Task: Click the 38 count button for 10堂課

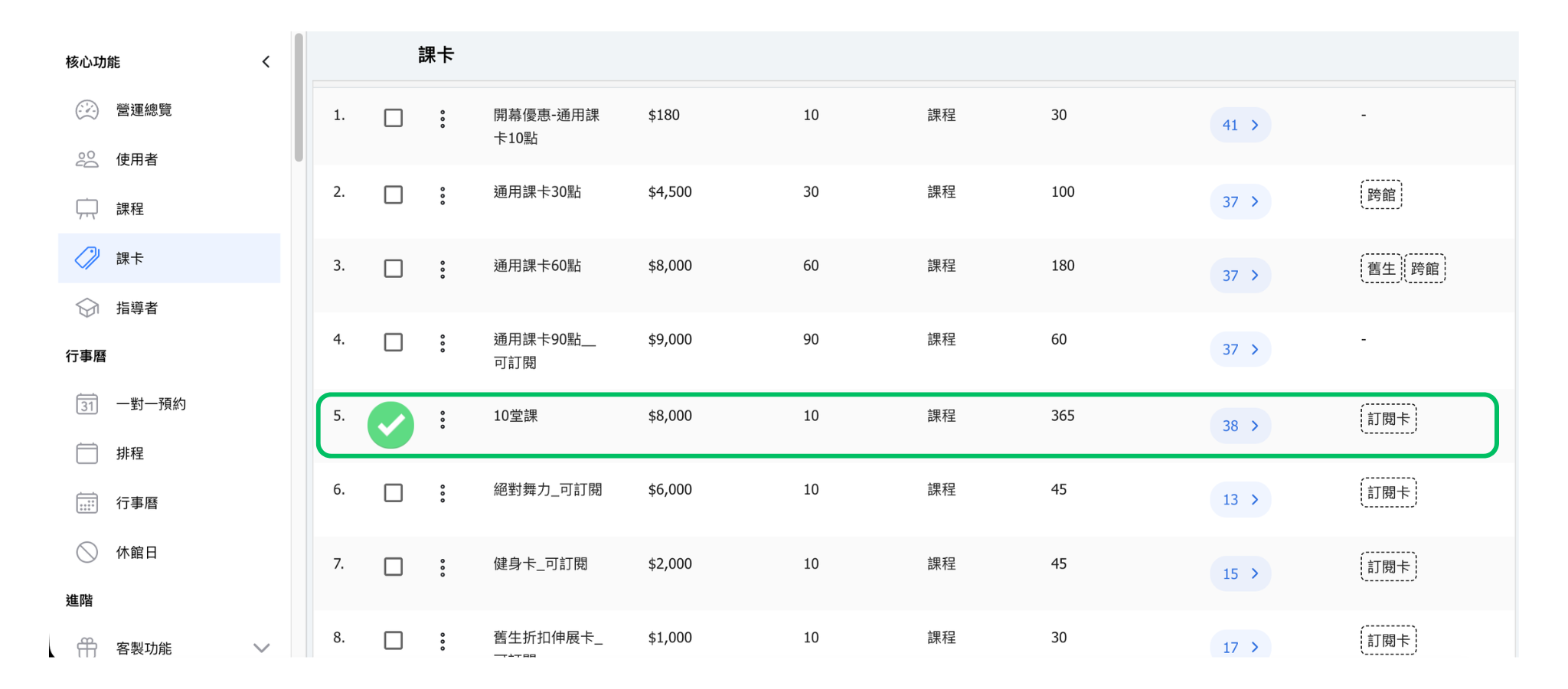Action: tap(1240, 426)
